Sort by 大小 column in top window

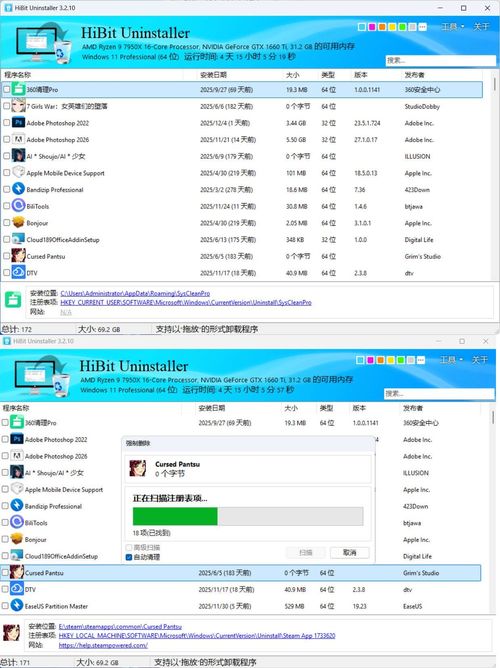292,75
